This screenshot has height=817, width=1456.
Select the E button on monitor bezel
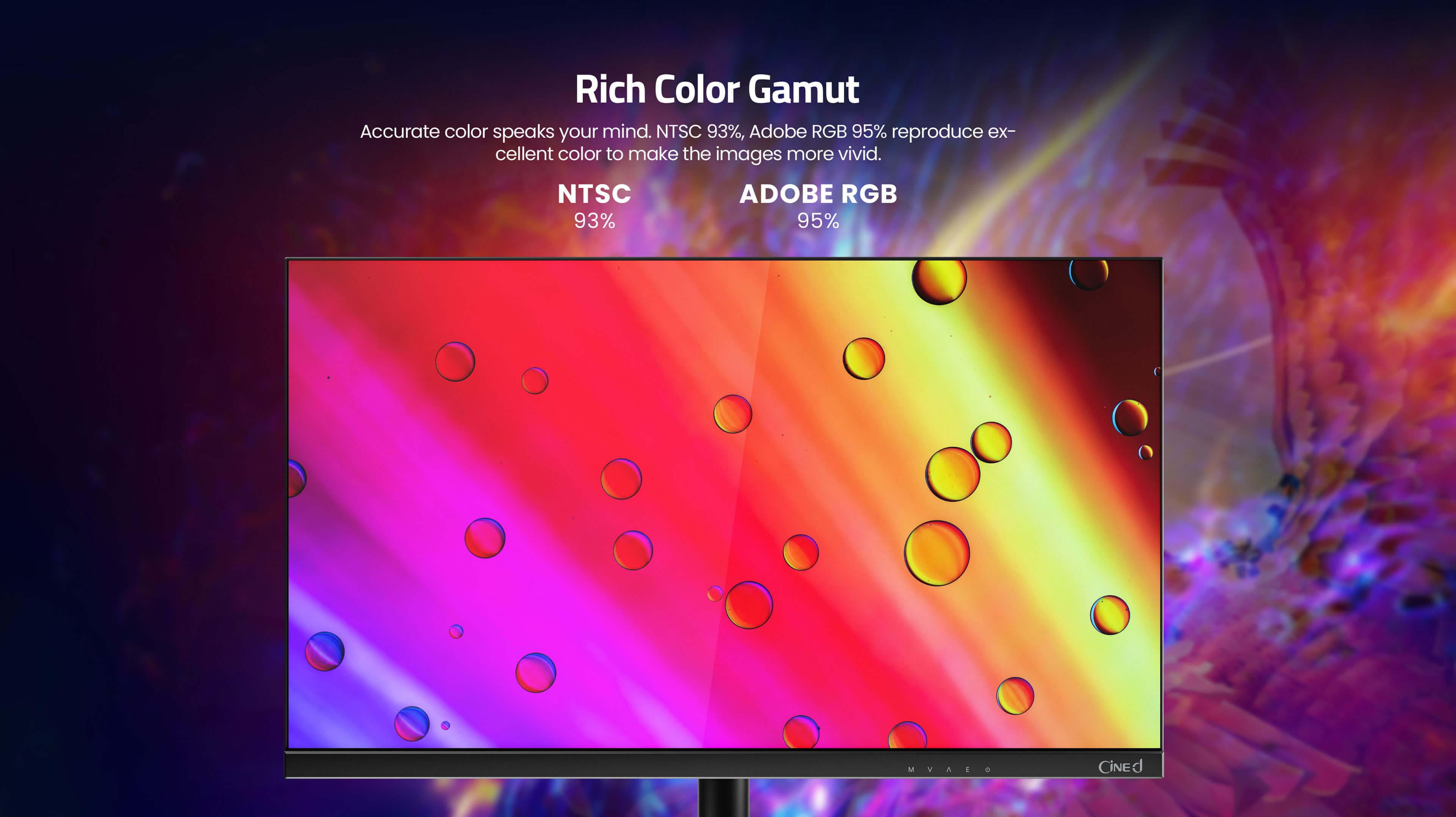click(968, 770)
